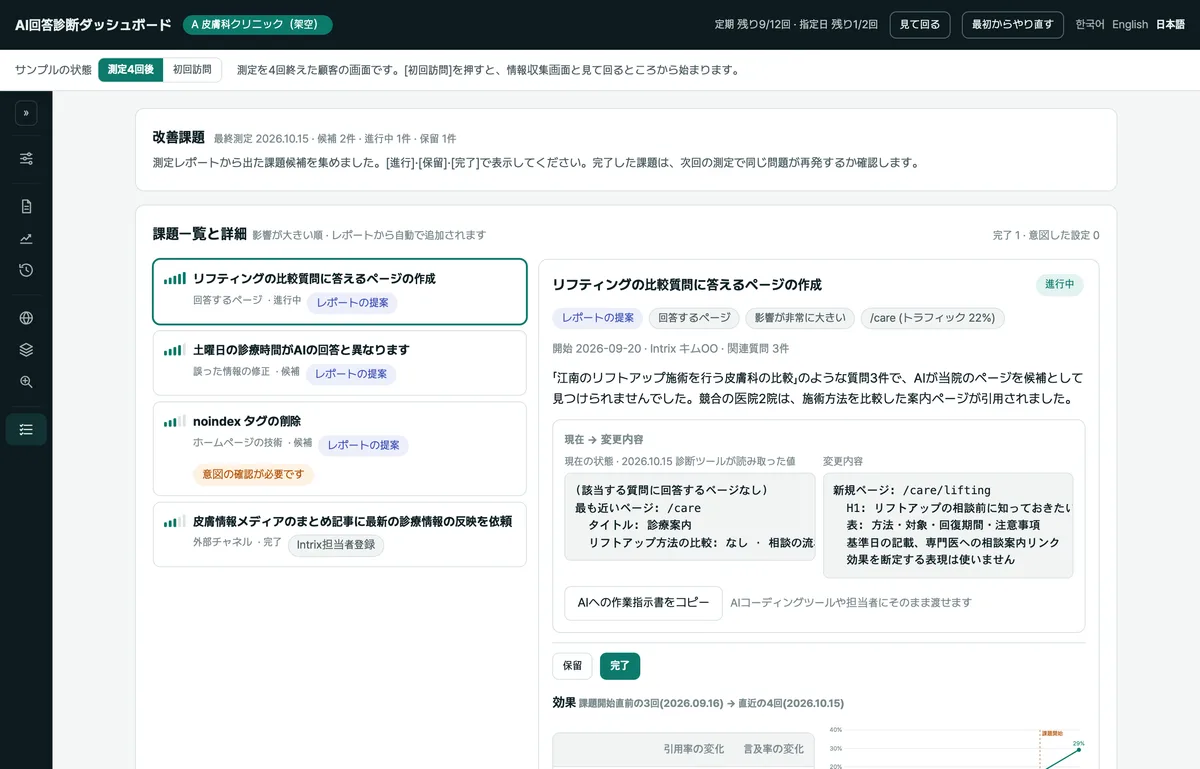The image size is (1200, 769).
Task: Click the 言及率の変化 column header
Action: coord(773,749)
